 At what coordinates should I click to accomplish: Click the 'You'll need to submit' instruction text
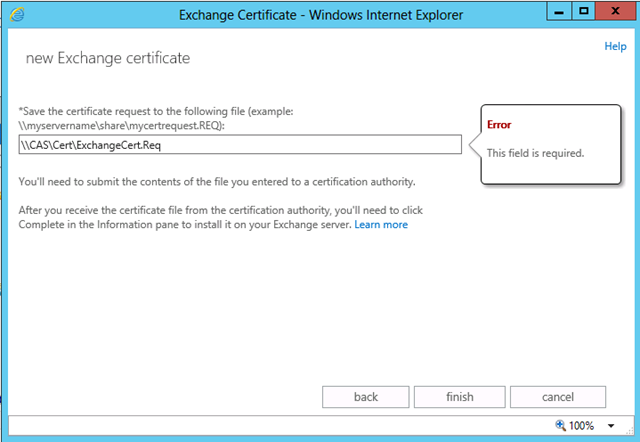click(x=217, y=182)
